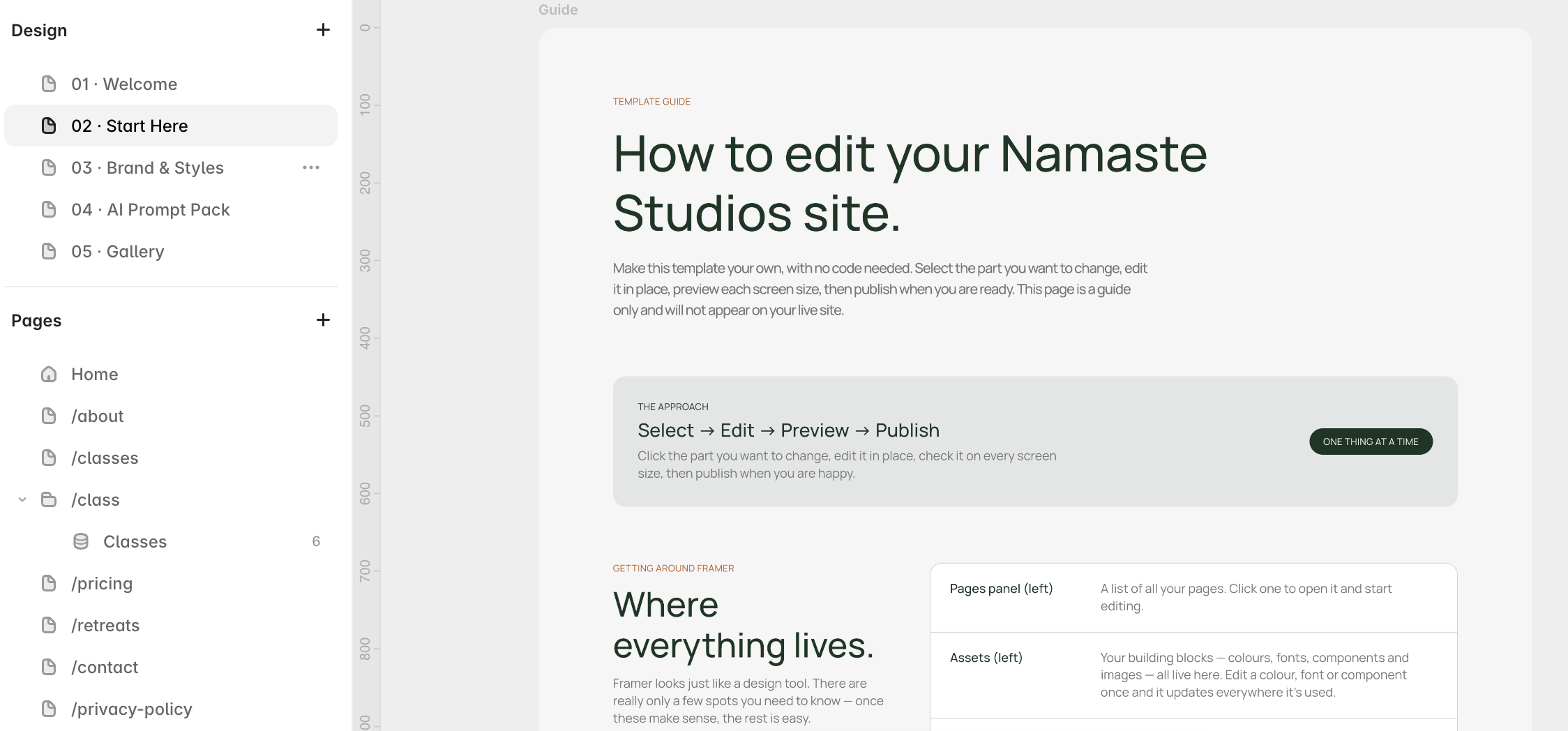Select the How to edit your Namaste heading
Screen dimensions: 1568x731
pyautogui.click(x=910, y=183)
